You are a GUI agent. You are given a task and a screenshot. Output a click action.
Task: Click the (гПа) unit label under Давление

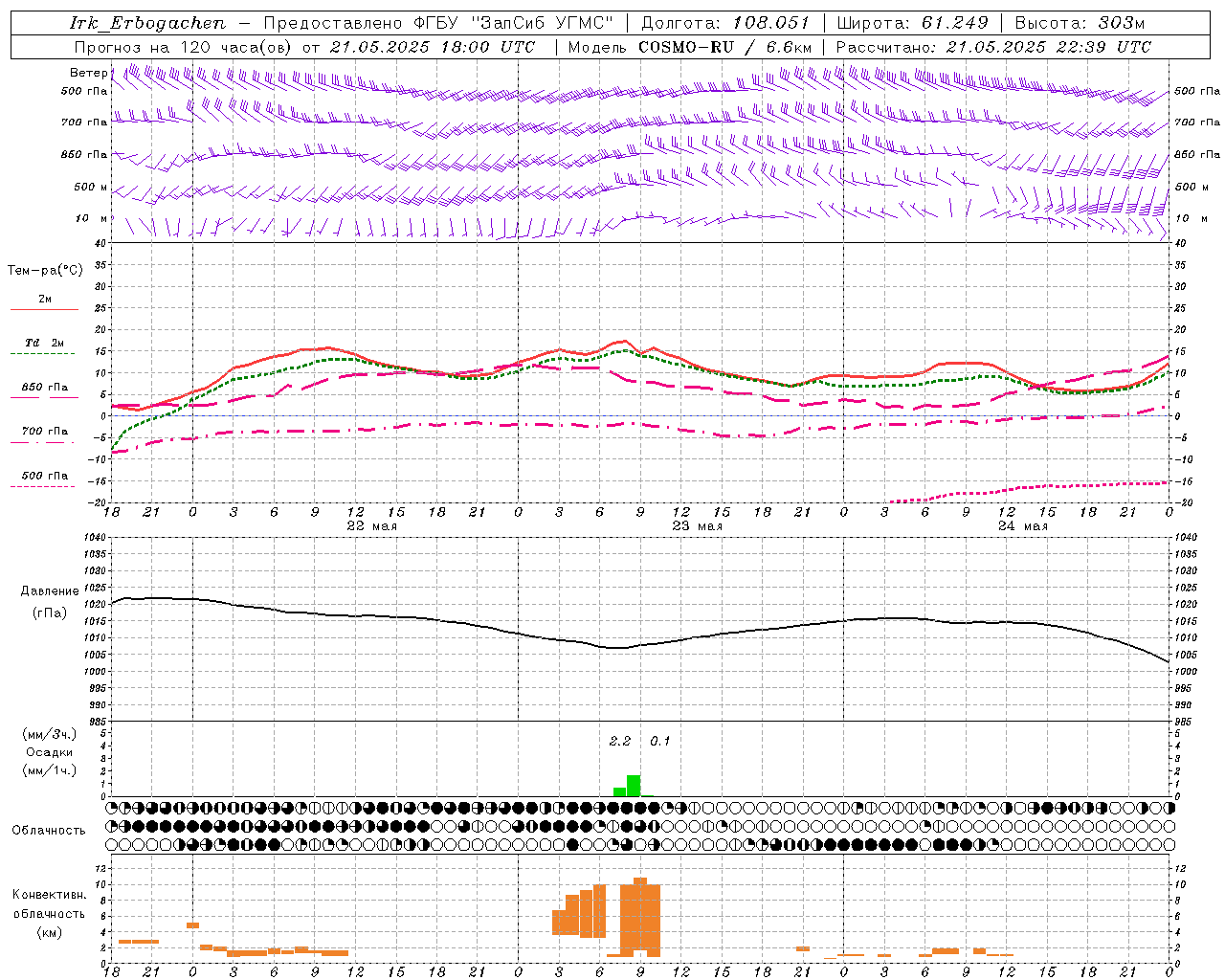[x=49, y=613]
